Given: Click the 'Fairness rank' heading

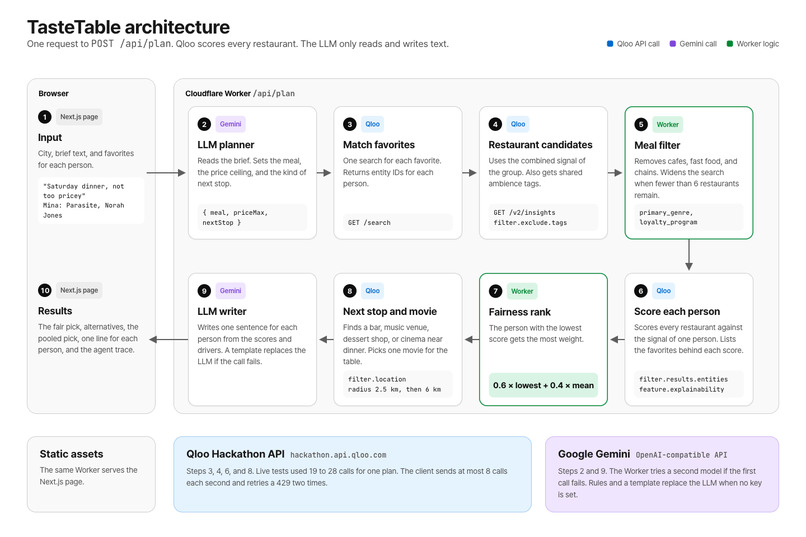Looking at the screenshot, I should pyautogui.click(x=519, y=312).
